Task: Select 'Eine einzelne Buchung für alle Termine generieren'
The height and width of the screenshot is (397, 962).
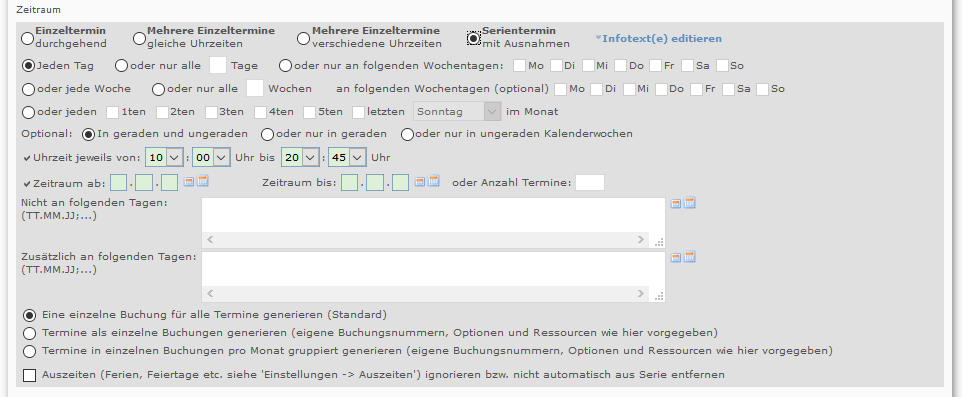Action: [x=29, y=315]
